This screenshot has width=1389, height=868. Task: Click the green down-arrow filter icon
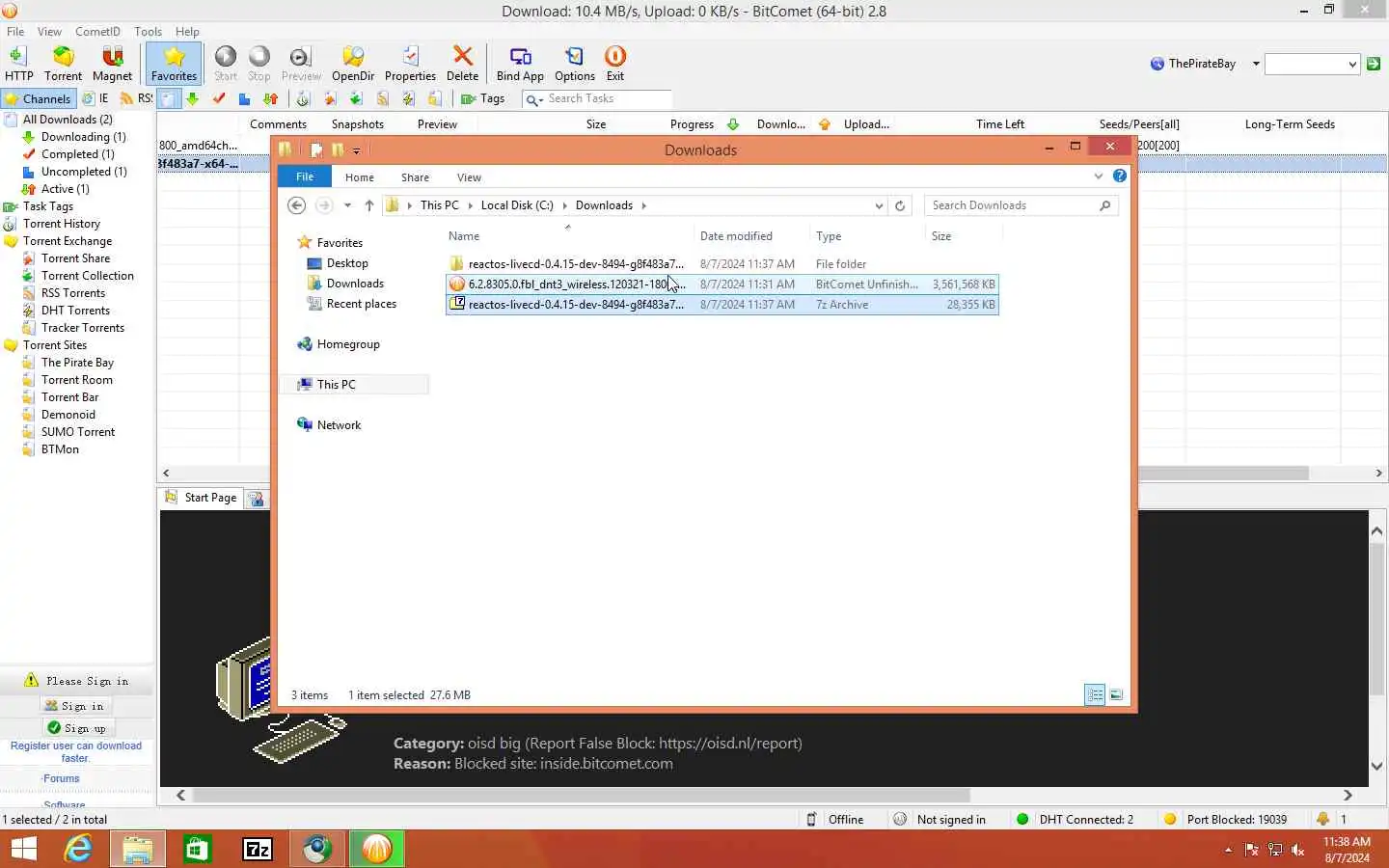pos(193,98)
